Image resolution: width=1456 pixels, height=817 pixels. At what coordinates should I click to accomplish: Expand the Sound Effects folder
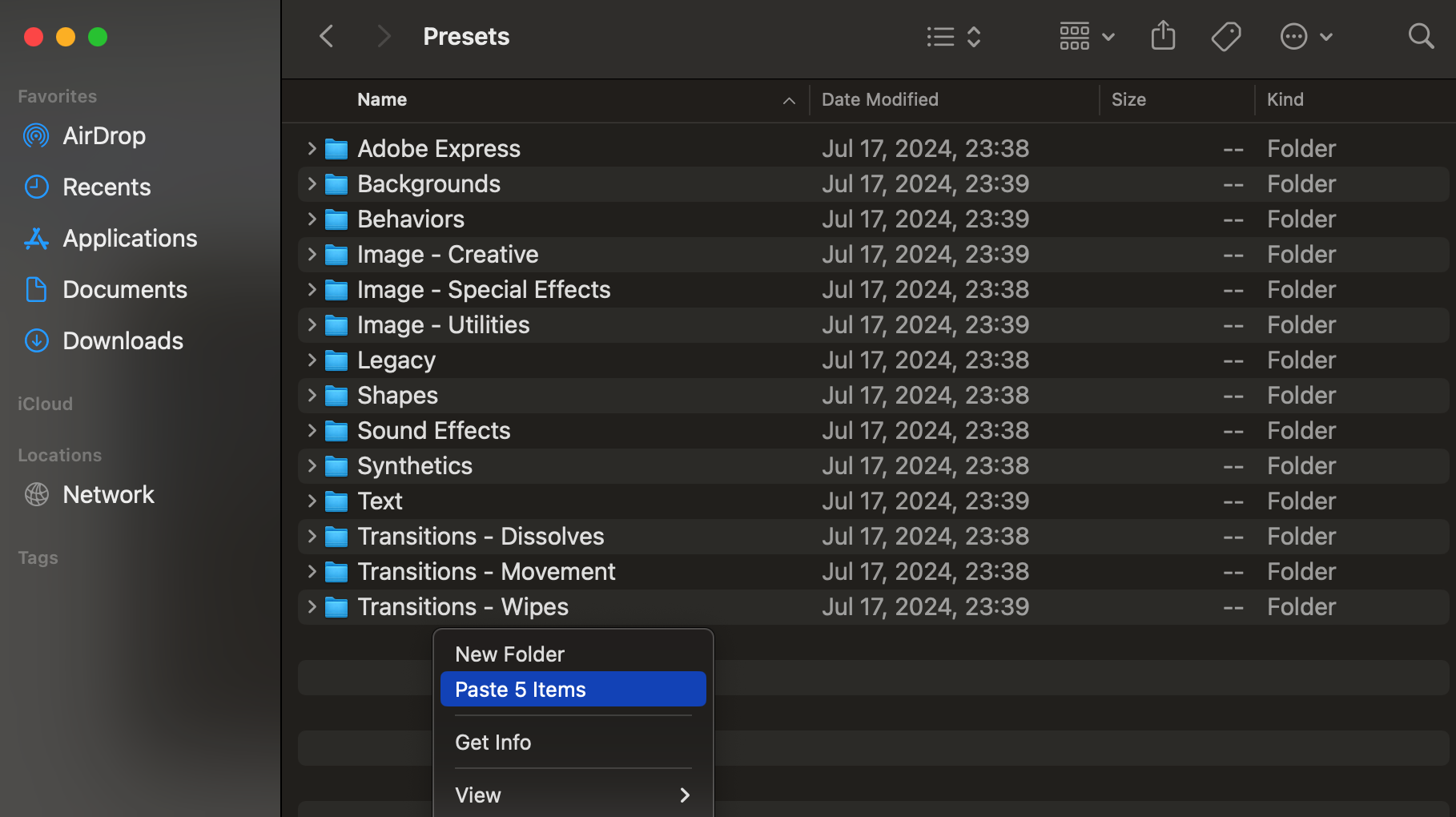(x=312, y=431)
